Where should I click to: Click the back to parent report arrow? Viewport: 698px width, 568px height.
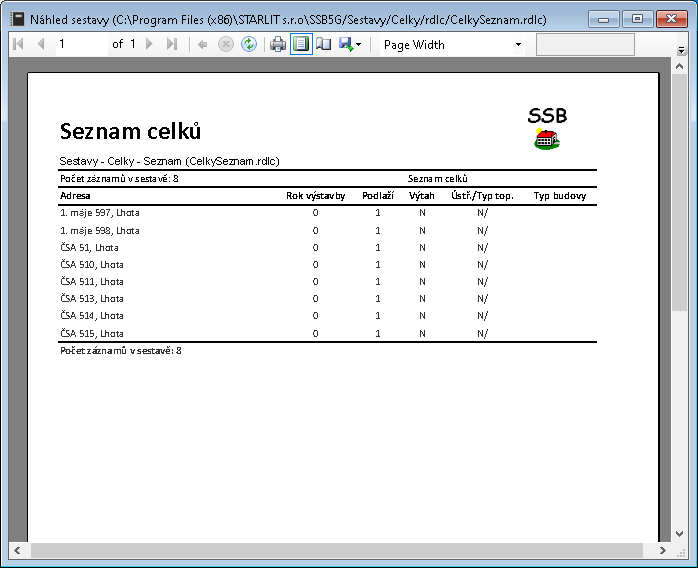[202, 44]
